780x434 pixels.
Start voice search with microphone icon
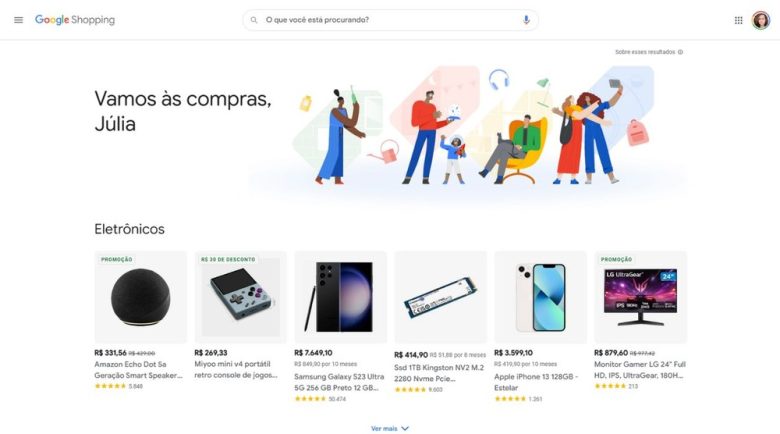526,20
